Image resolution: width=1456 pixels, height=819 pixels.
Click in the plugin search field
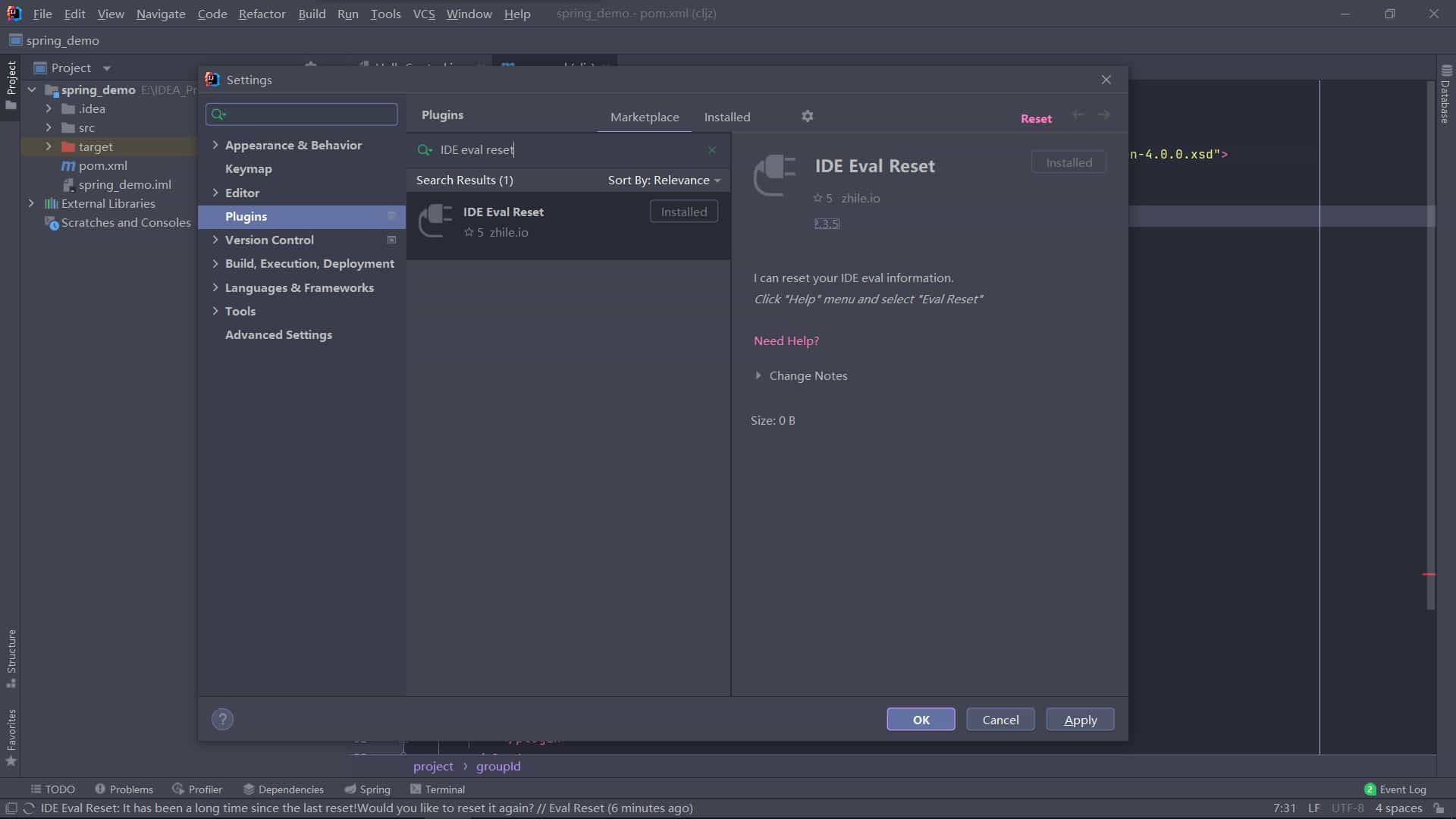pos(569,150)
